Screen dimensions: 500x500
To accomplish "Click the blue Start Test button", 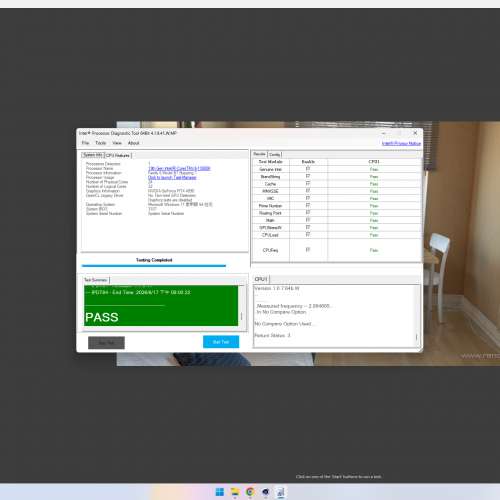I will pos(221,342).
